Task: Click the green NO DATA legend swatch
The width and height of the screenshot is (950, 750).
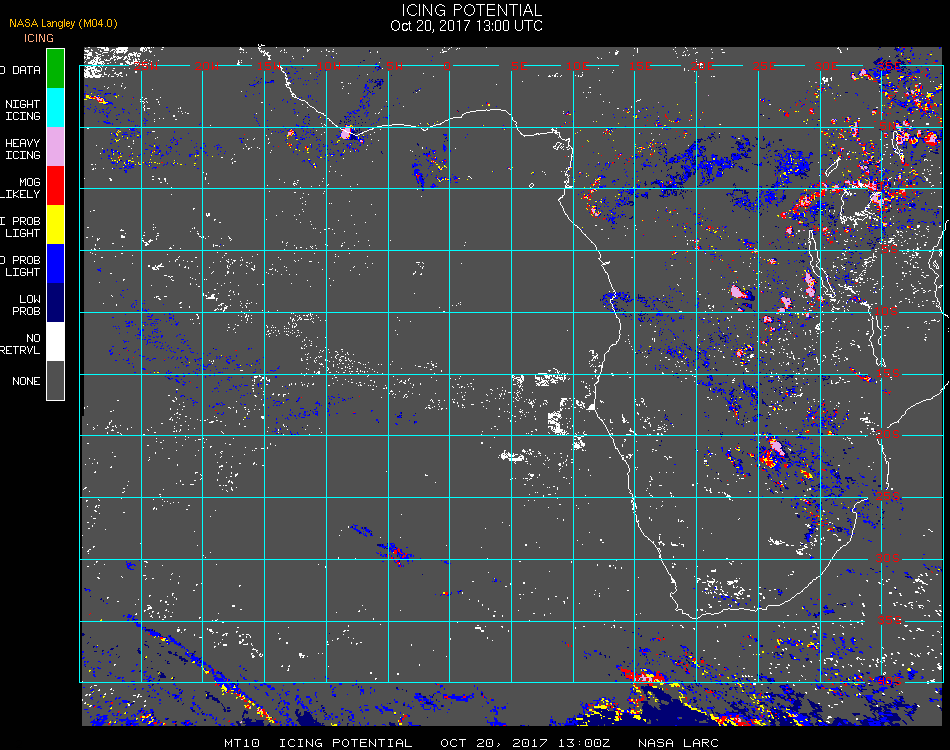Action: [x=55, y=68]
